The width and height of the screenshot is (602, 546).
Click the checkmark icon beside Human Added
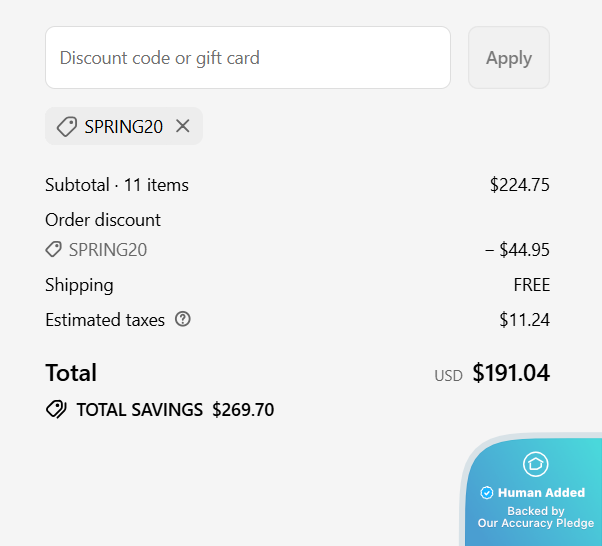pos(487,492)
